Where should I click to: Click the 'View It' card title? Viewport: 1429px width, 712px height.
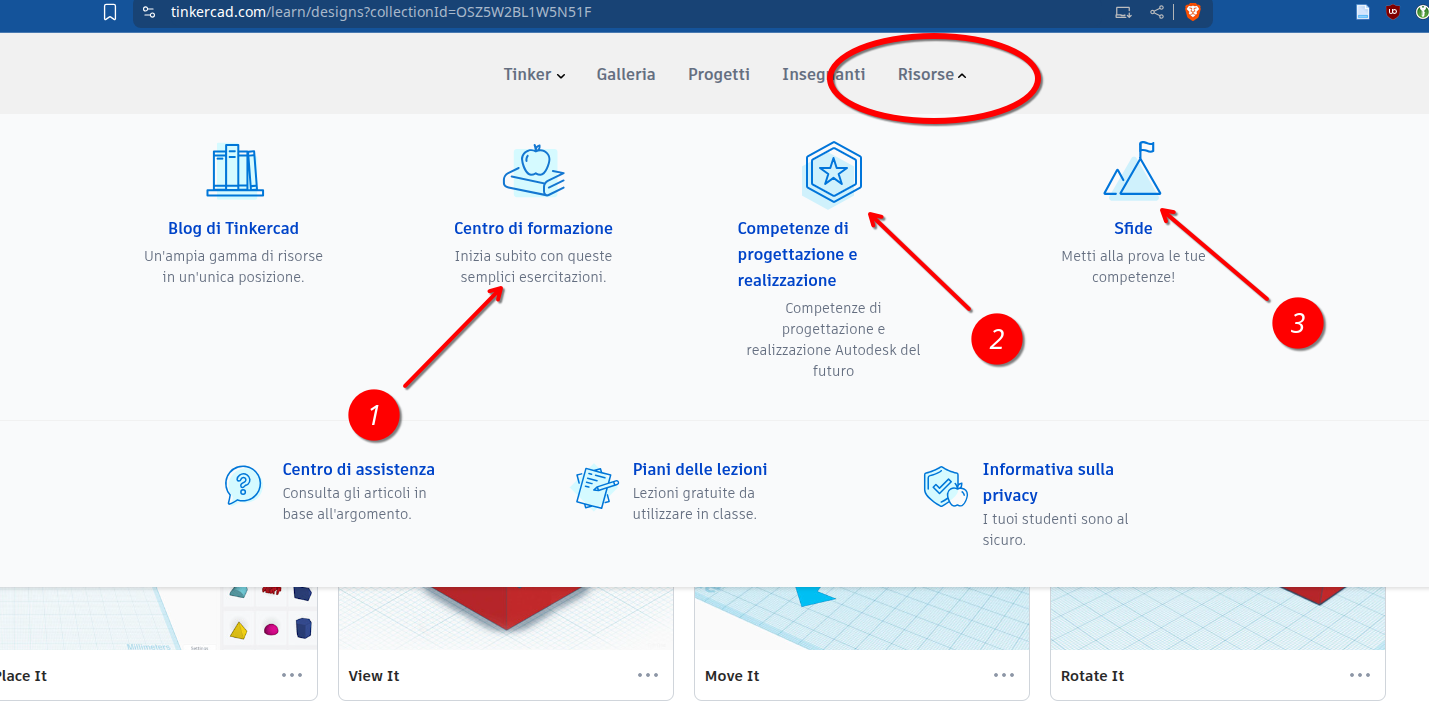pyautogui.click(x=374, y=676)
